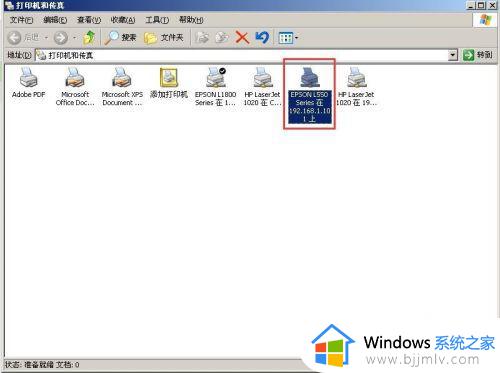Open the Help (帮助) menu
Viewport: 500px width, 373px height.
191,20
